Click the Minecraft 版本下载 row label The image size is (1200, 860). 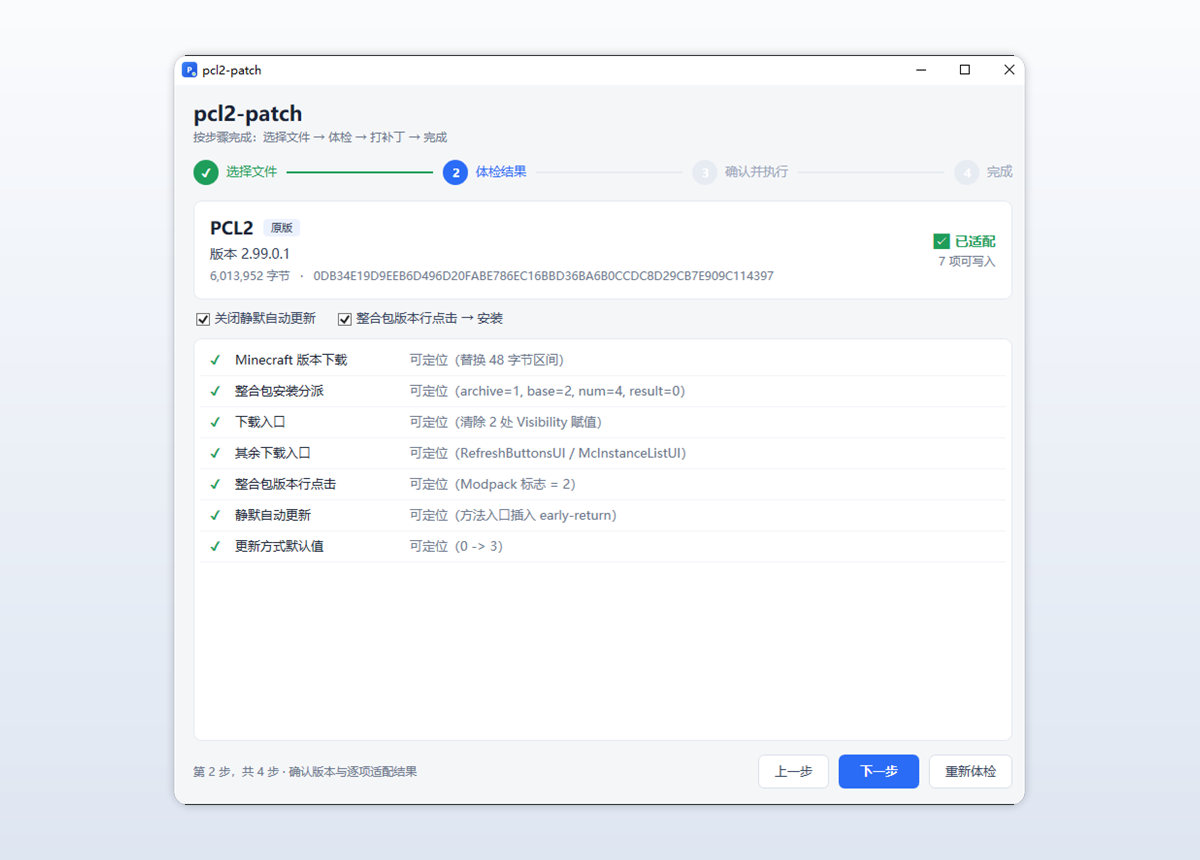coord(291,360)
